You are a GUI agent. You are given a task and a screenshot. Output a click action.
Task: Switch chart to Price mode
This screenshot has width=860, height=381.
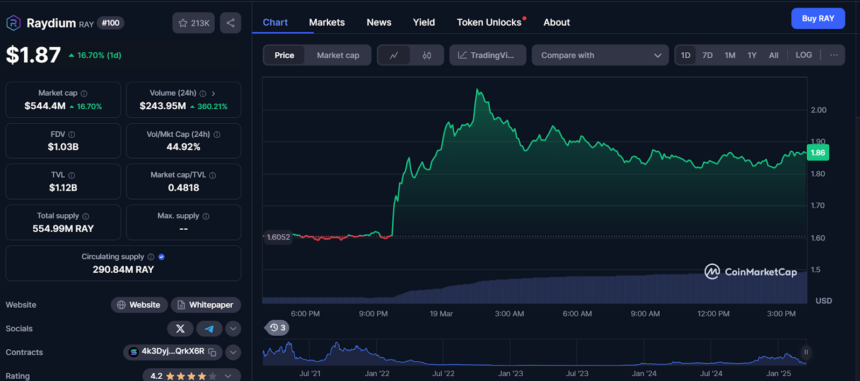[x=284, y=55]
